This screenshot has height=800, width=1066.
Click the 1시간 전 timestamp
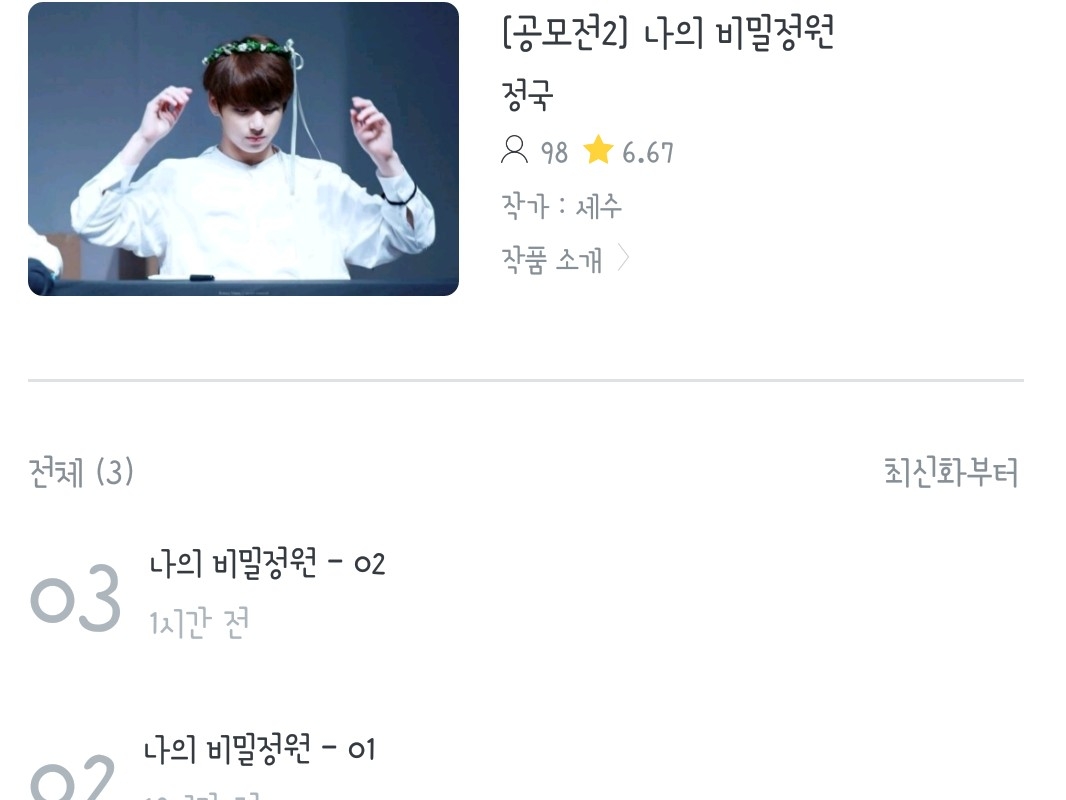tap(199, 623)
